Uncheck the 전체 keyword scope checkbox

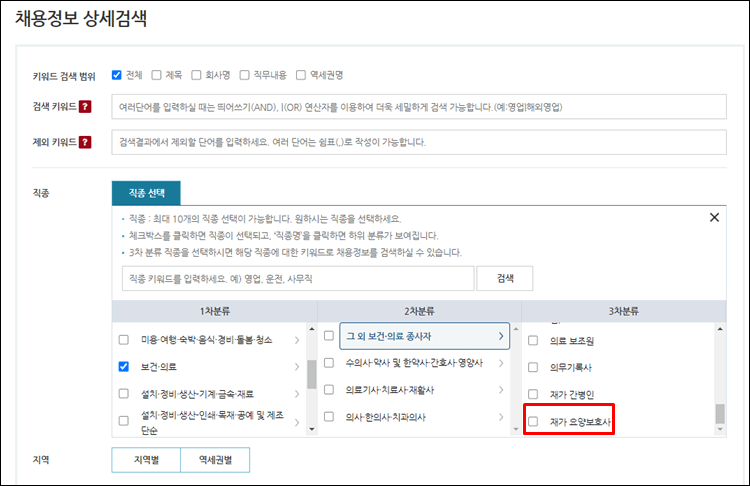(117, 74)
